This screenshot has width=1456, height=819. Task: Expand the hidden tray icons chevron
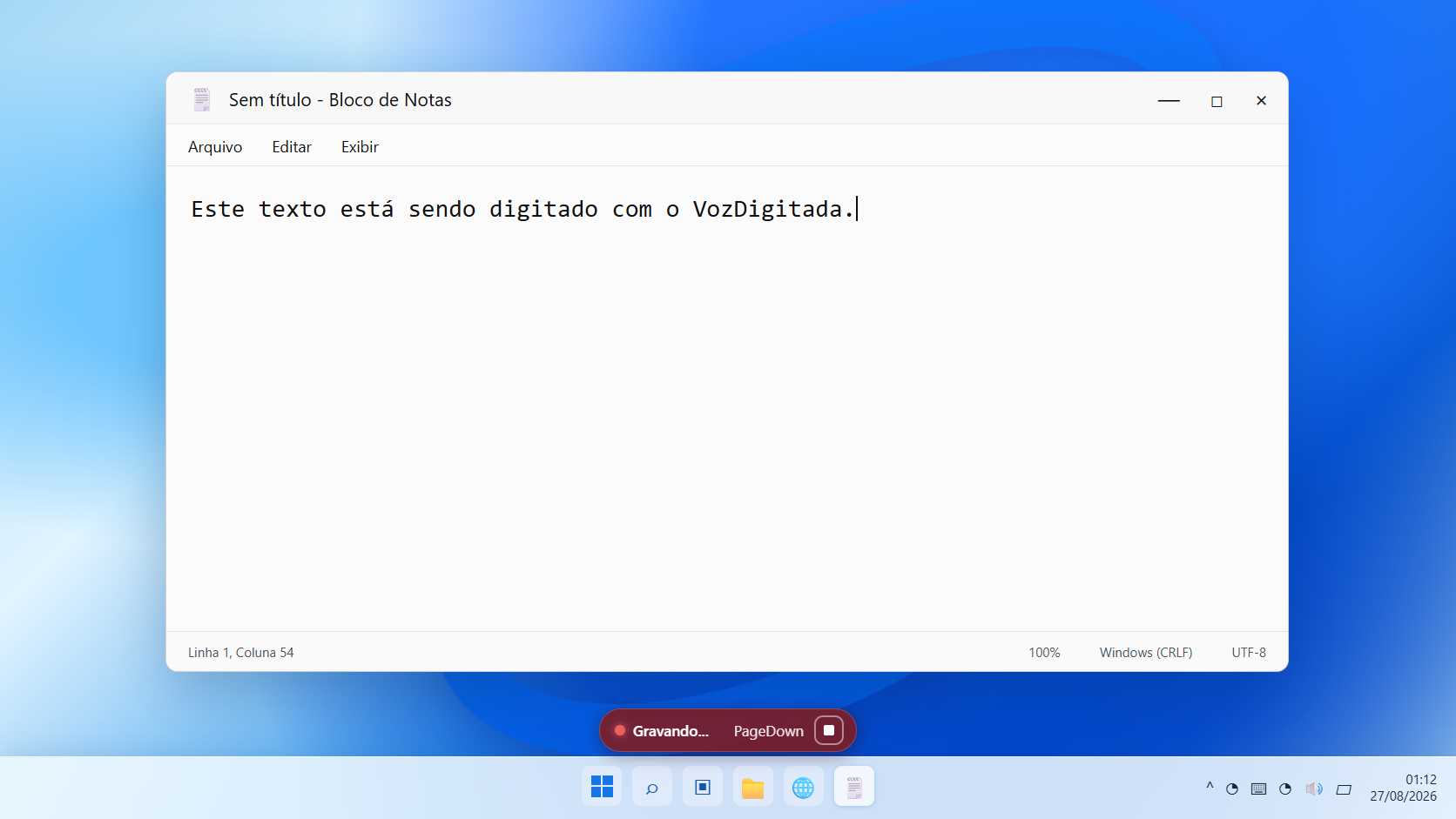(1210, 787)
